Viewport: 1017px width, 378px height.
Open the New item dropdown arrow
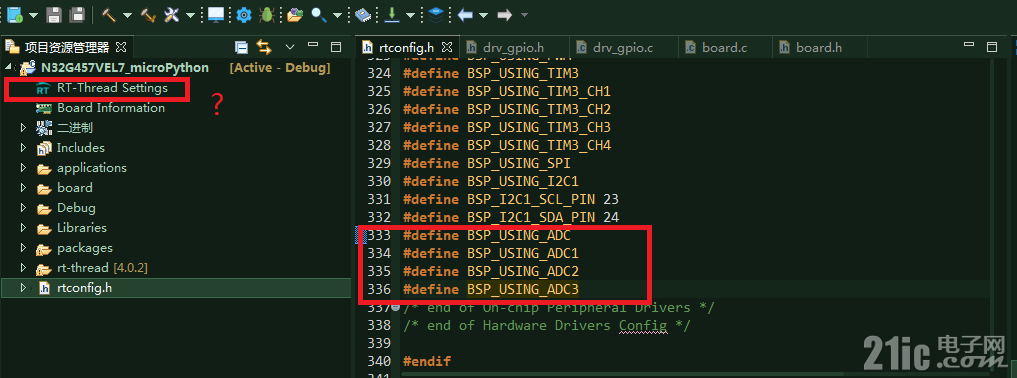(33, 15)
